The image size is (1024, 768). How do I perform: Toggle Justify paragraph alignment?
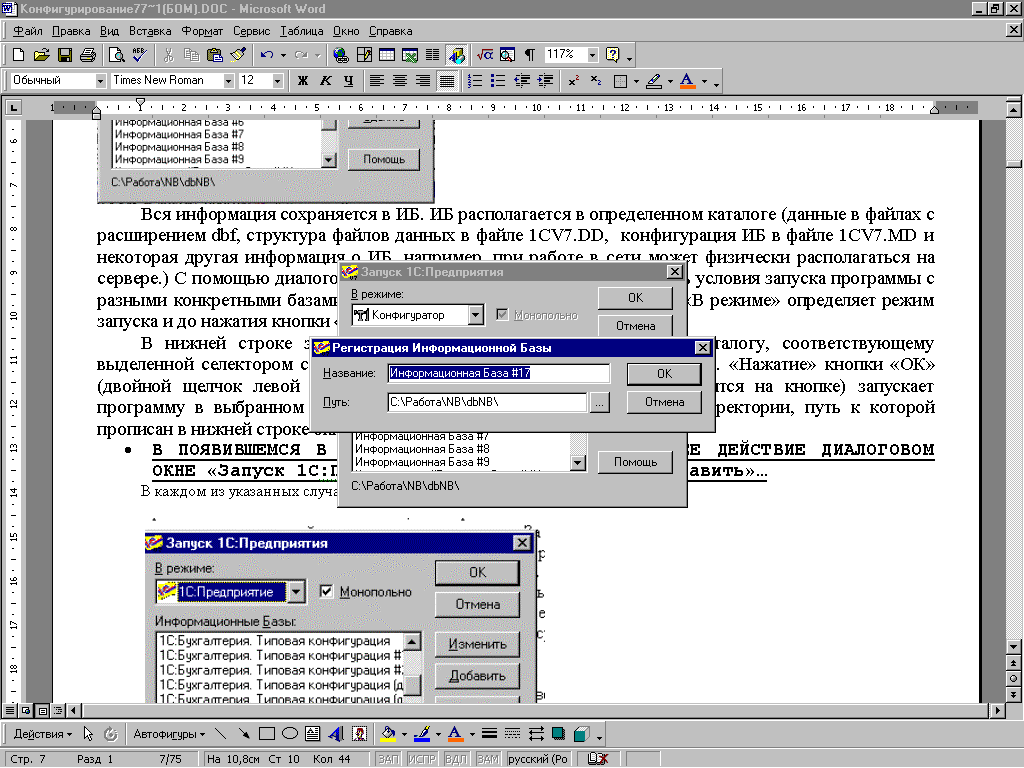(x=447, y=81)
